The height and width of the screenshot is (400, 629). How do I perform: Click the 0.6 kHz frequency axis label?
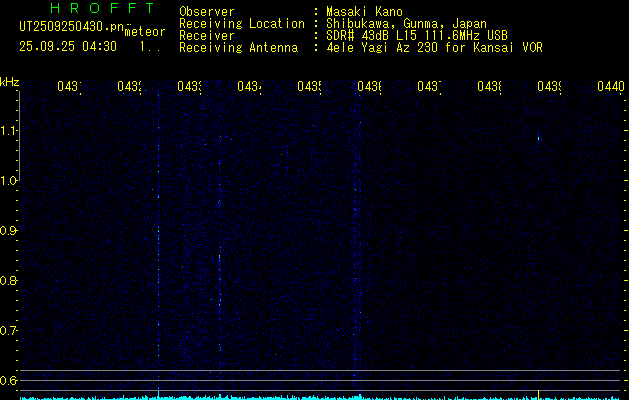coord(9,380)
